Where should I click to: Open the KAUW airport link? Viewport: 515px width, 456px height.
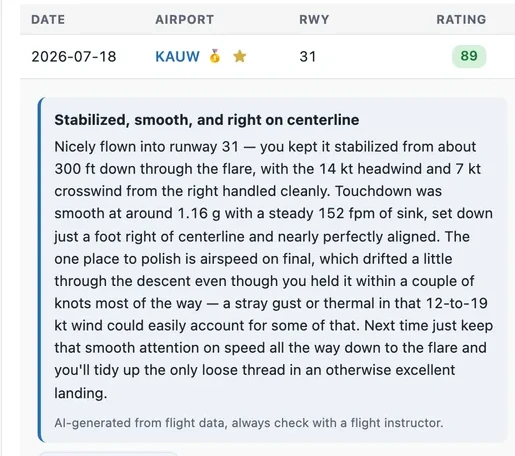(x=177, y=56)
